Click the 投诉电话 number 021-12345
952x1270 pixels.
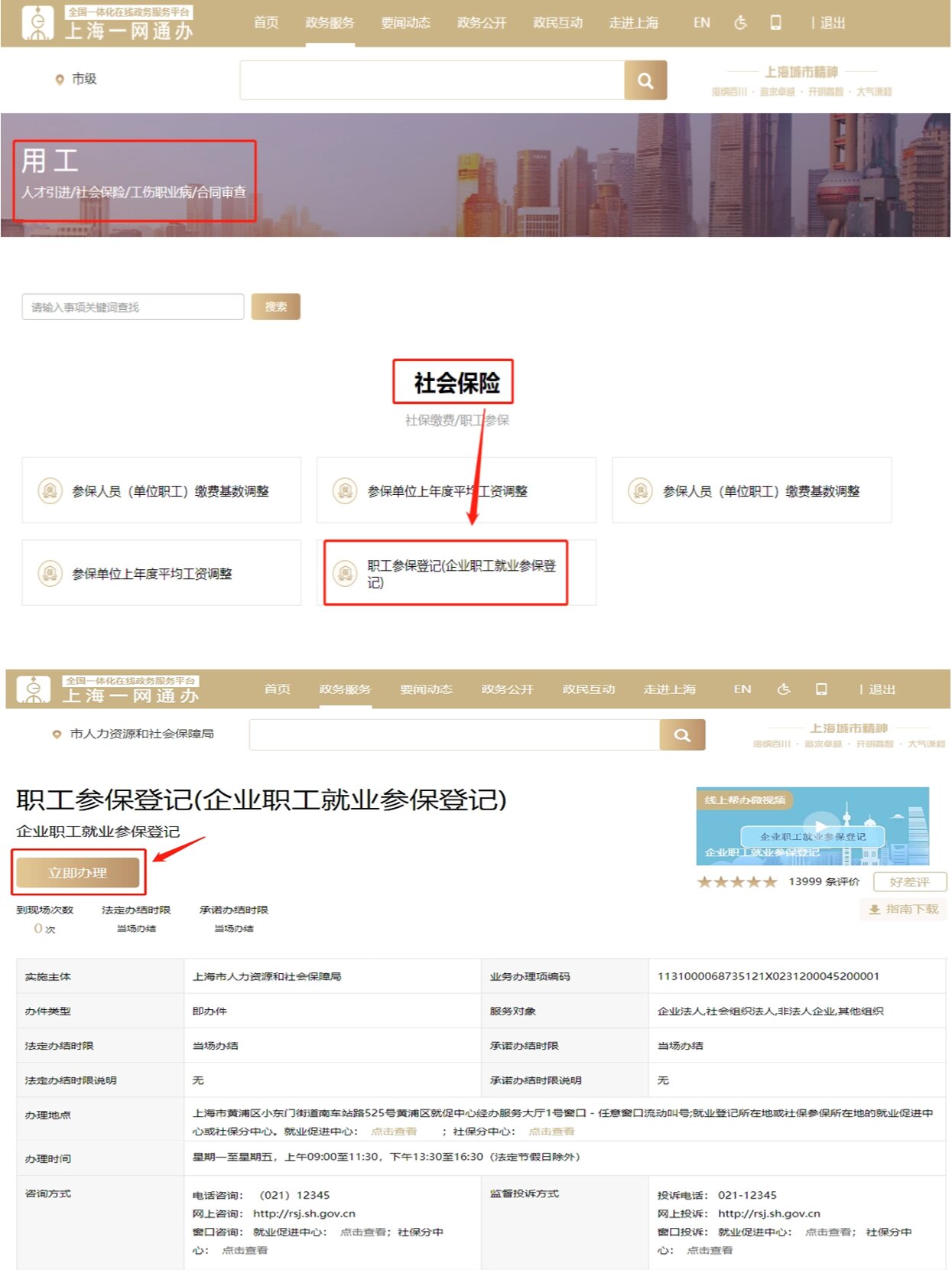click(747, 1195)
